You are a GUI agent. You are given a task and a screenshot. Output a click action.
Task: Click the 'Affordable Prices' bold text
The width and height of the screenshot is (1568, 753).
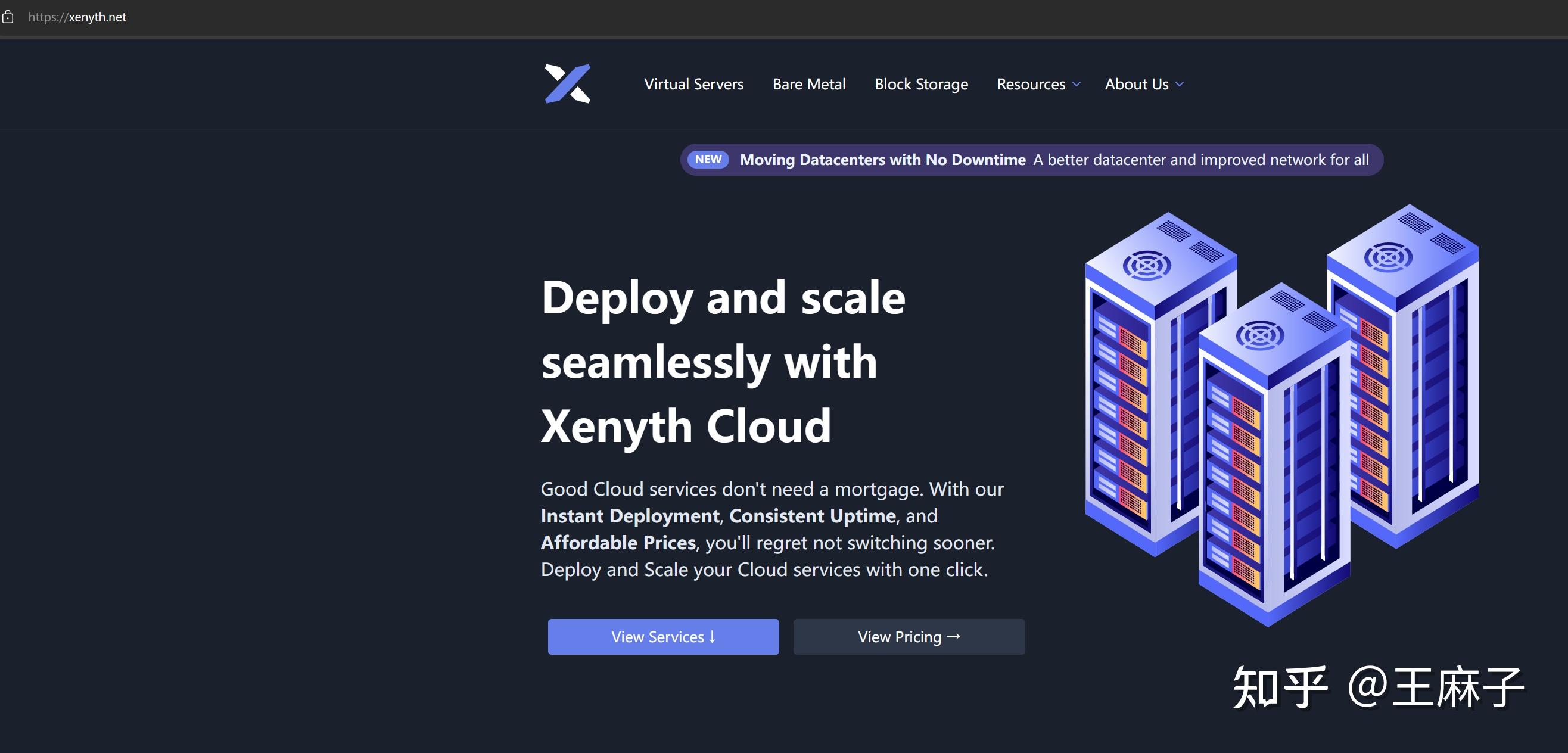pos(618,542)
